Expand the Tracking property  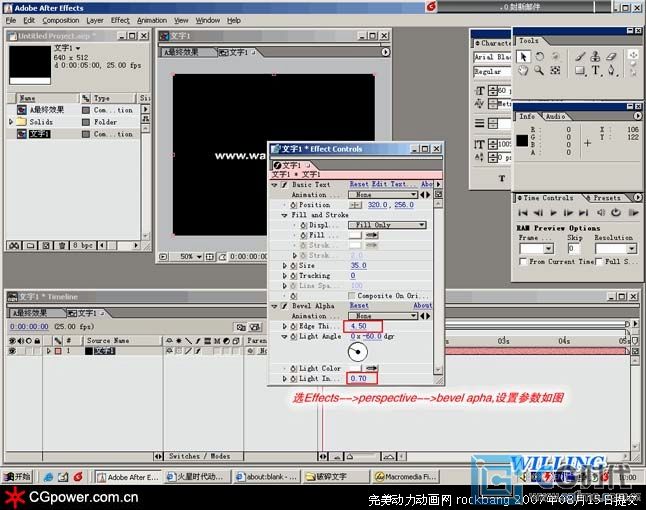coord(284,276)
